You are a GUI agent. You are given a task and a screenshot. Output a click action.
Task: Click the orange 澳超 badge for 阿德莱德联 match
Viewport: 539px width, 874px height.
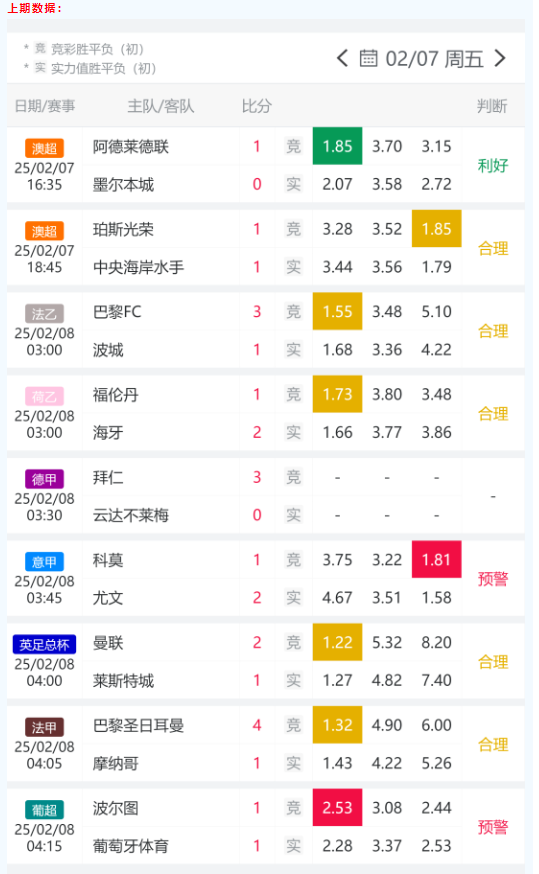click(44, 148)
